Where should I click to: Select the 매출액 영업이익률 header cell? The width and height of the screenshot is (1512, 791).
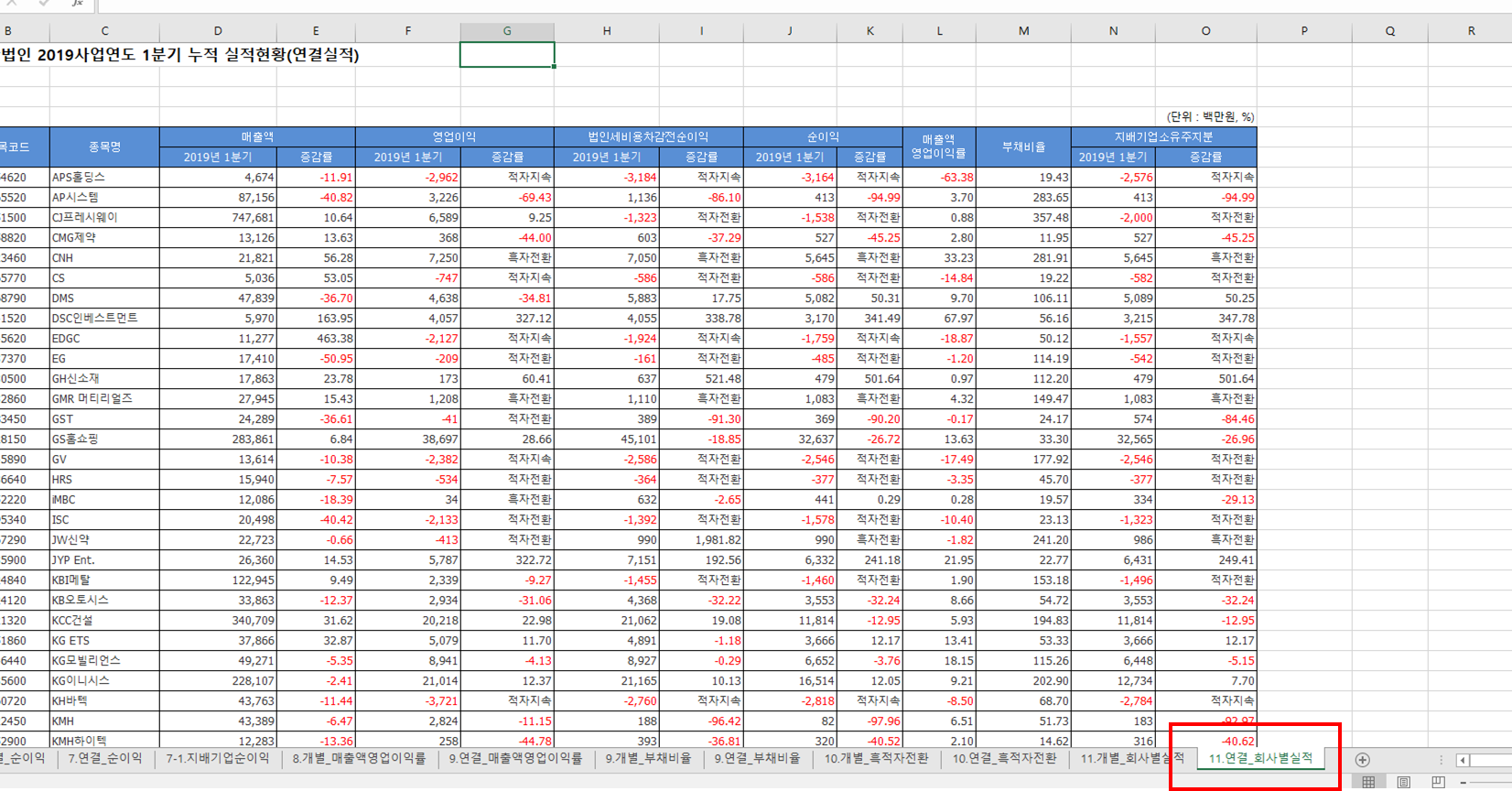click(x=939, y=146)
